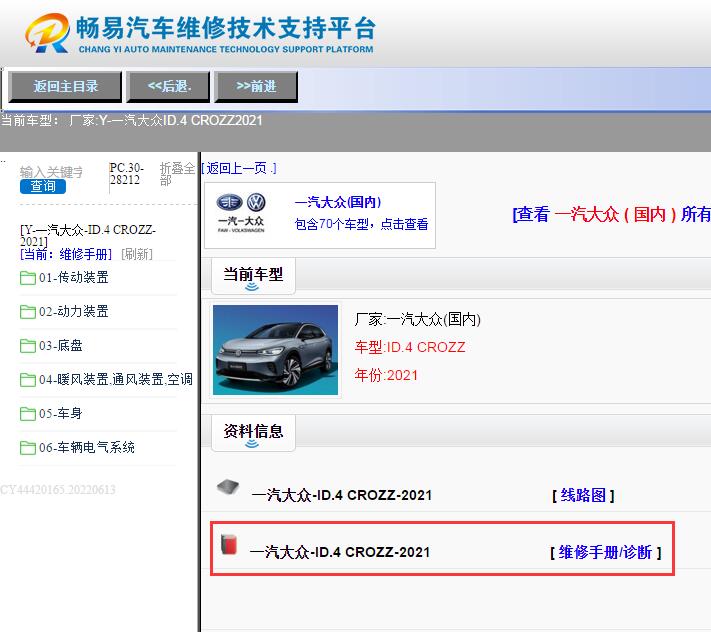Click the red repair manual book icon

pos(229,544)
